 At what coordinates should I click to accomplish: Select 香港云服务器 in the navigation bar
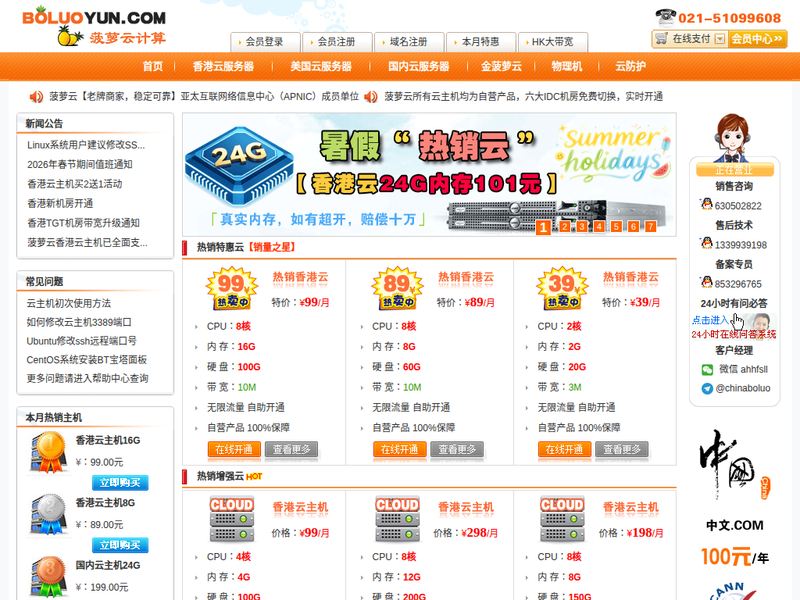(223, 66)
